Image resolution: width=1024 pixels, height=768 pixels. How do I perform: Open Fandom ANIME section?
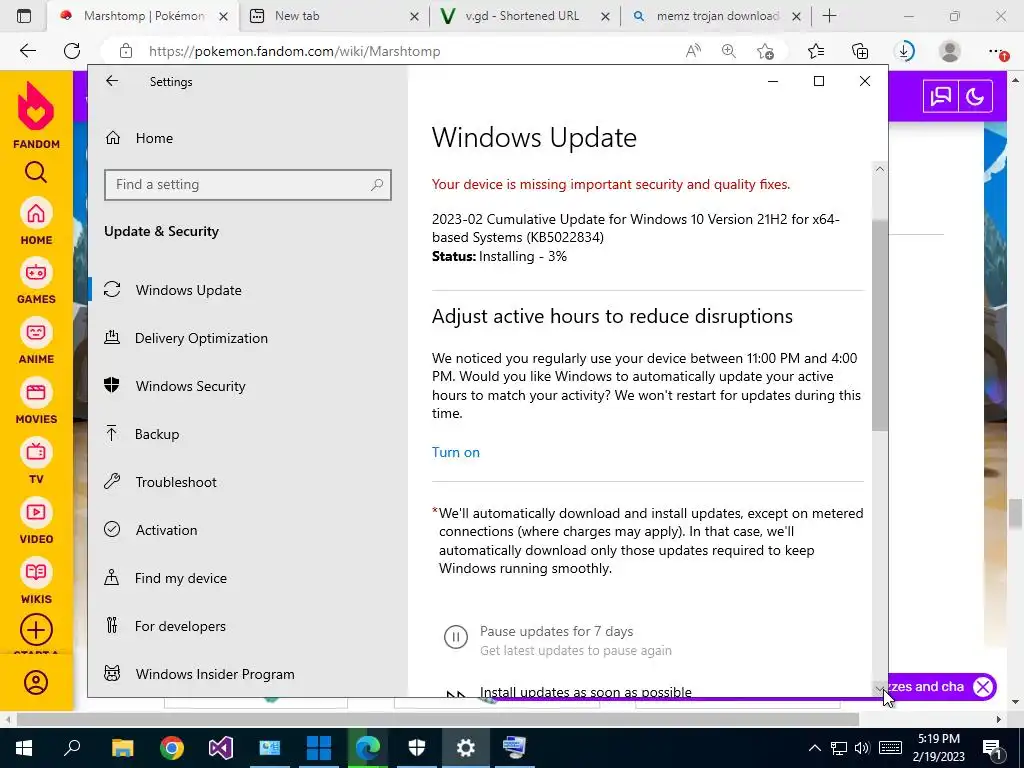pos(36,341)
